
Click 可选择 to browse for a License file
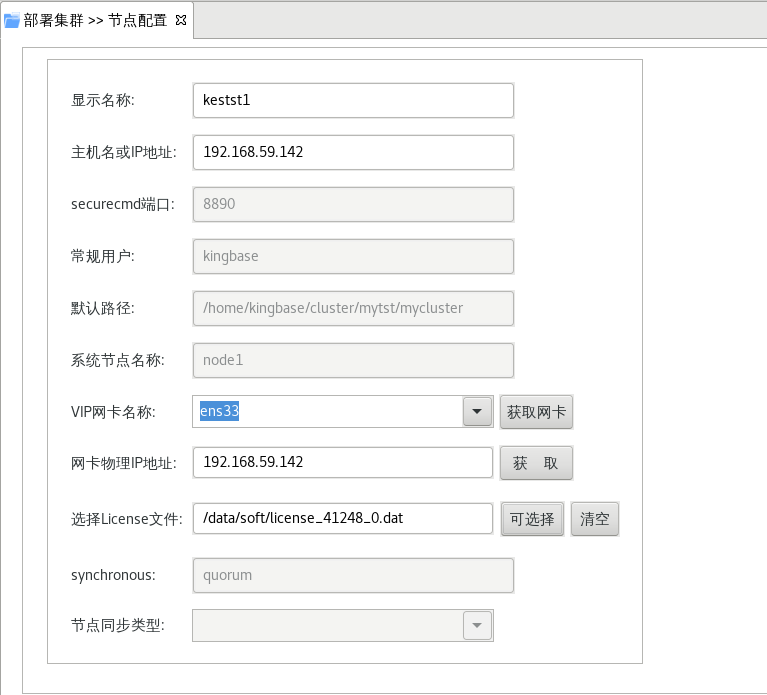pos(532,519)
